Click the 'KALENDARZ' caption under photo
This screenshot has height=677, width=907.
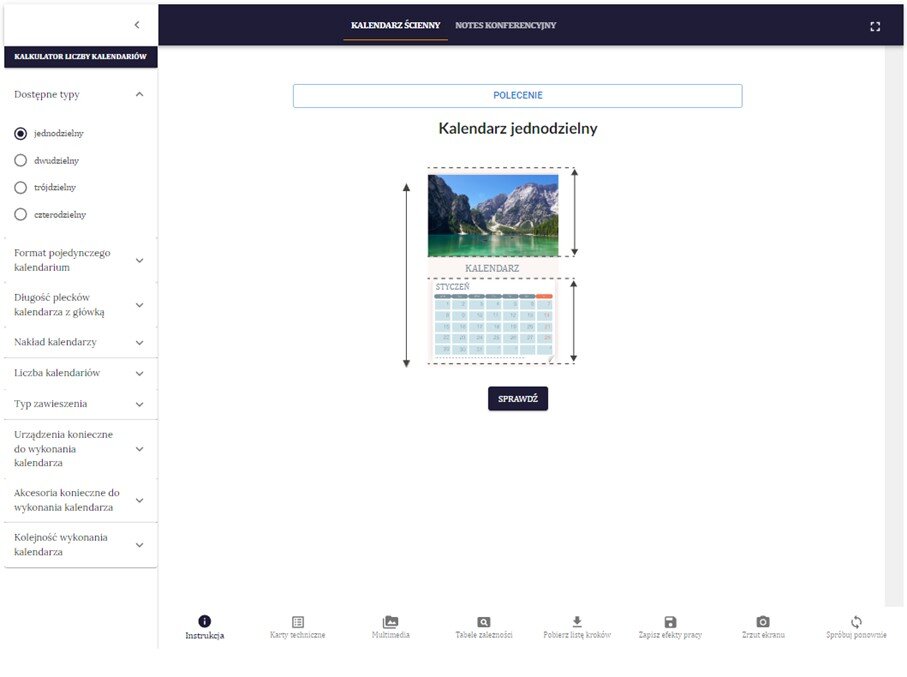tap(492, 268)
